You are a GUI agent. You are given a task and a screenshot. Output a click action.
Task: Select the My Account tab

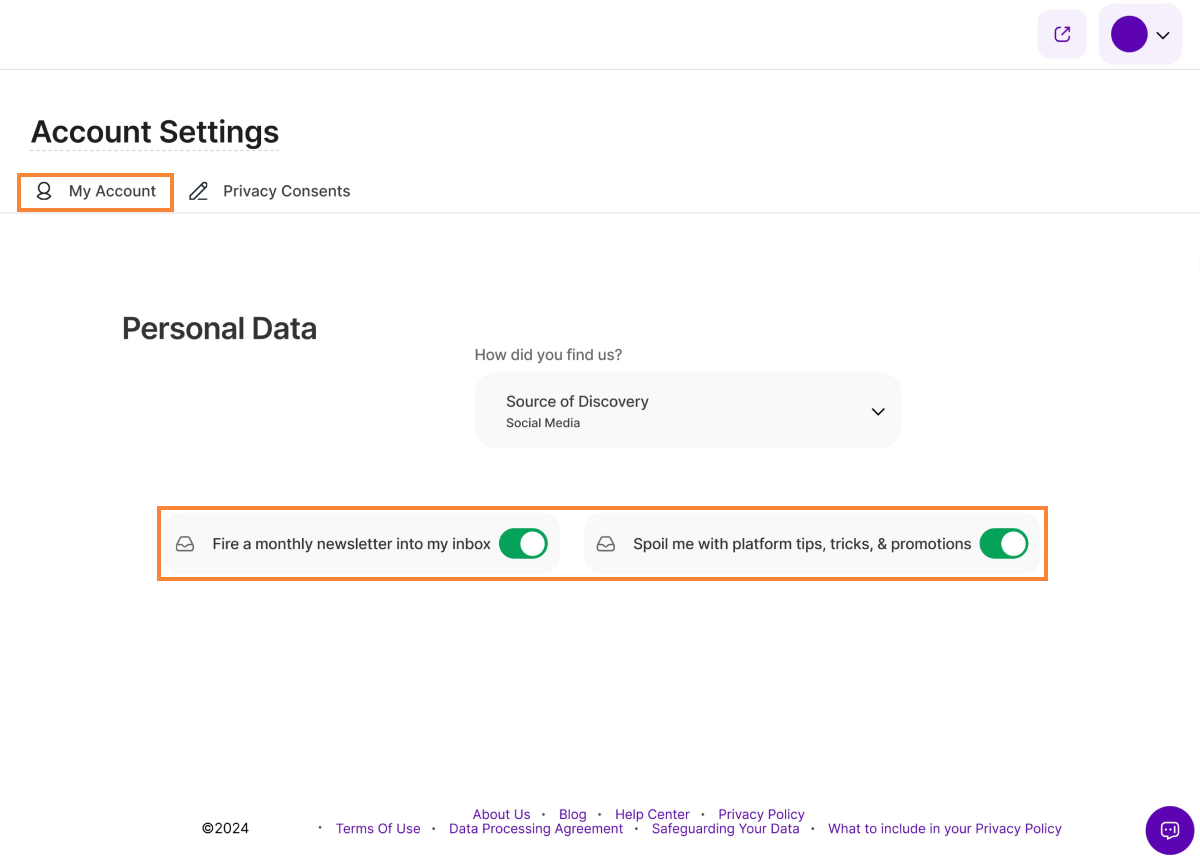coord(112,191)
